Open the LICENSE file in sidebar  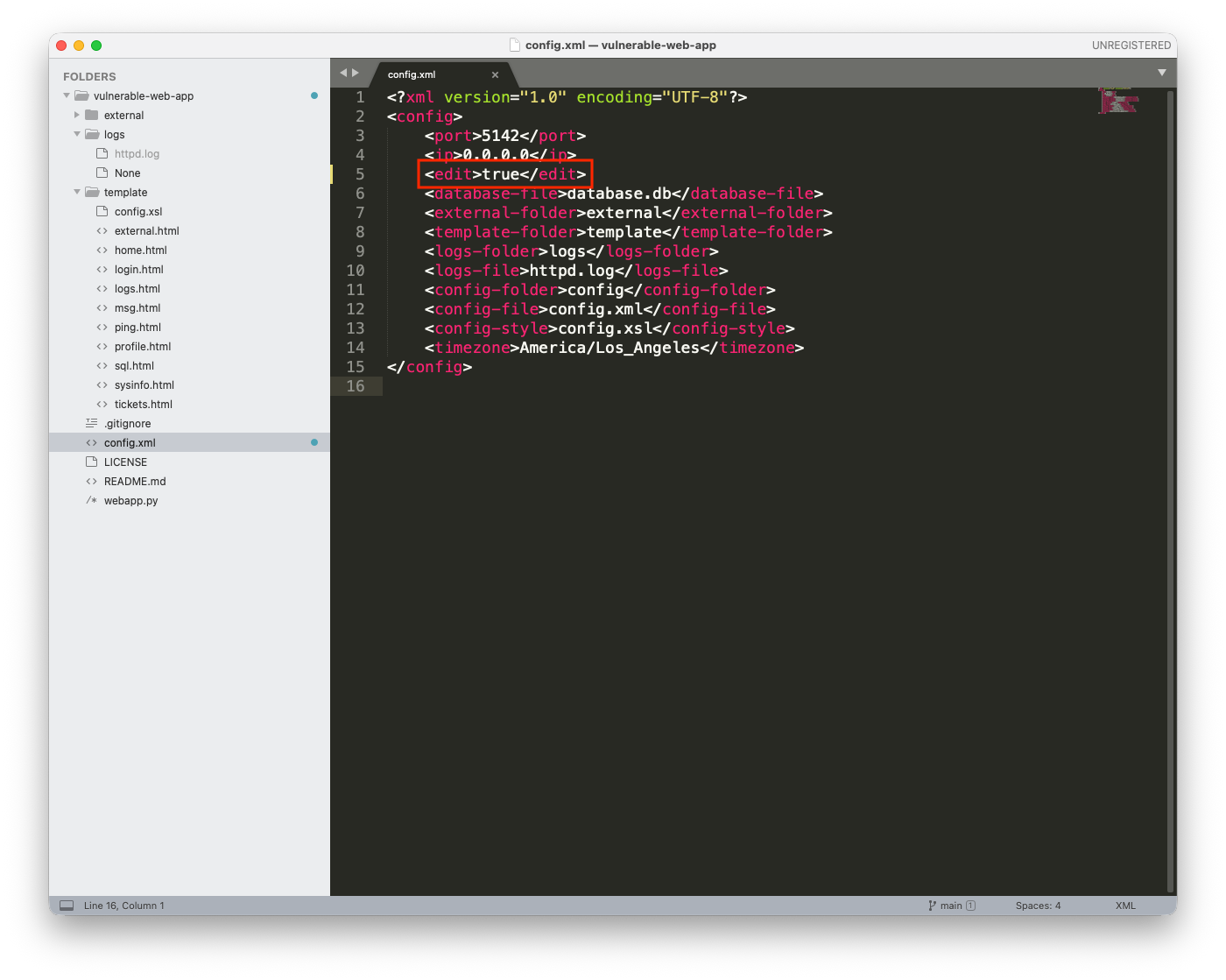click(x=125, y=462)
